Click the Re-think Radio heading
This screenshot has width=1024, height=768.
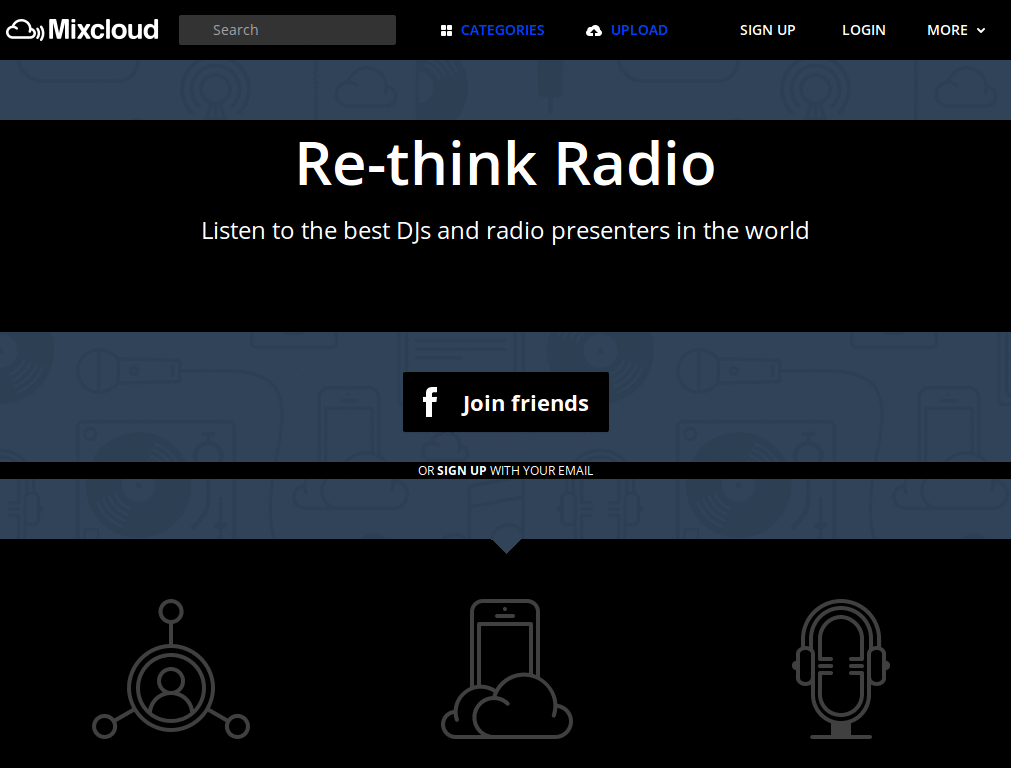506,165
